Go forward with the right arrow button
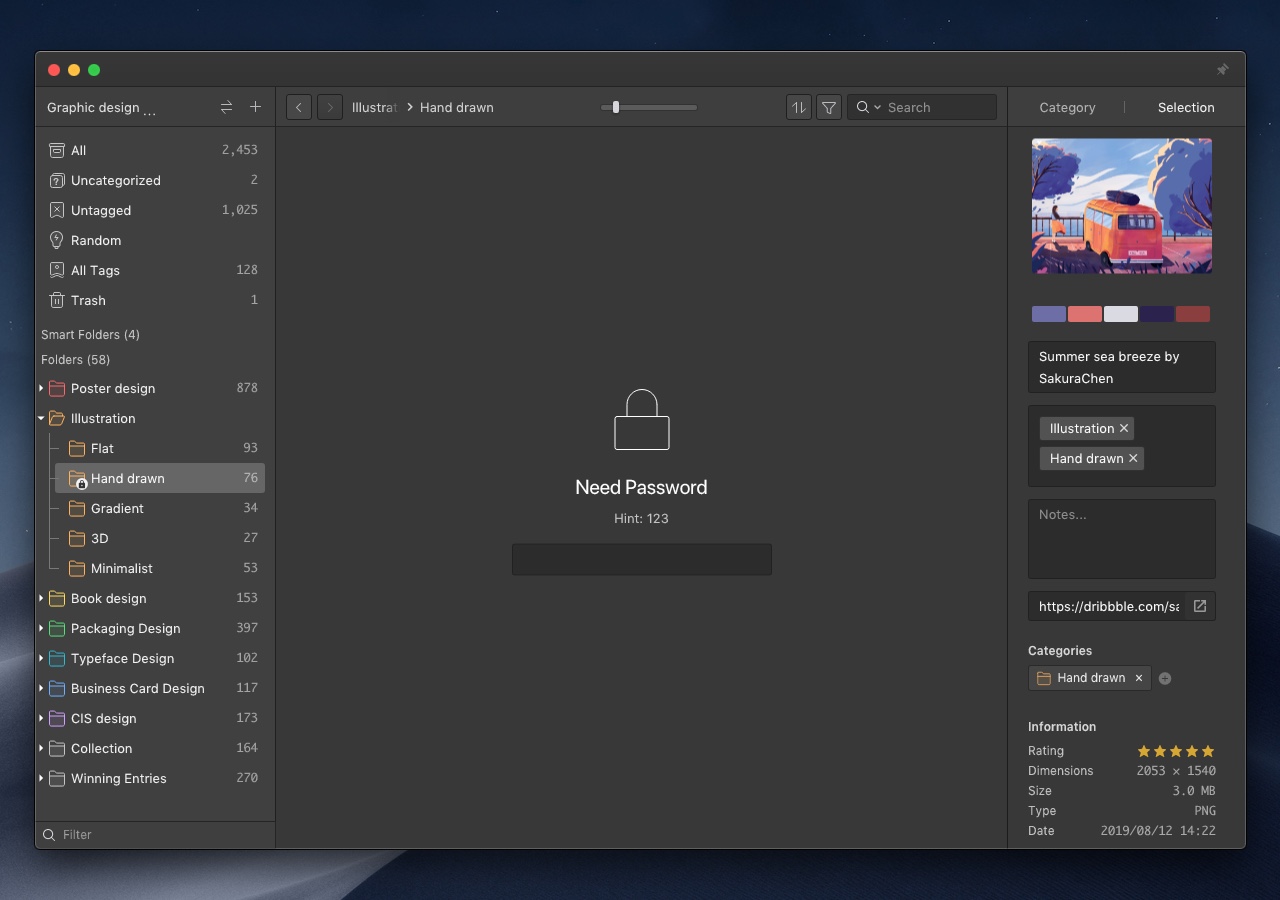Viewport: 1280px width, 900px height. coord(330,107)
